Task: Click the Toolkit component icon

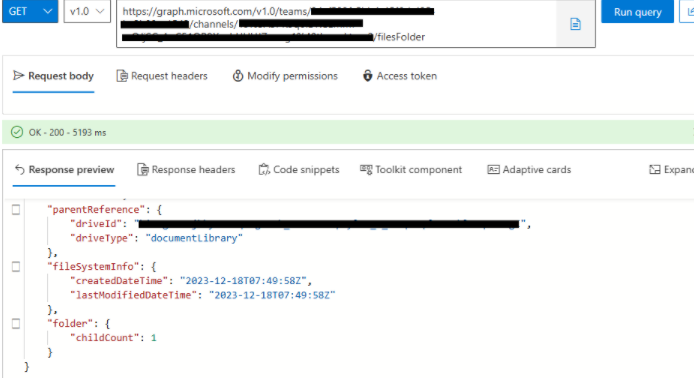Action: coord(366,170)
